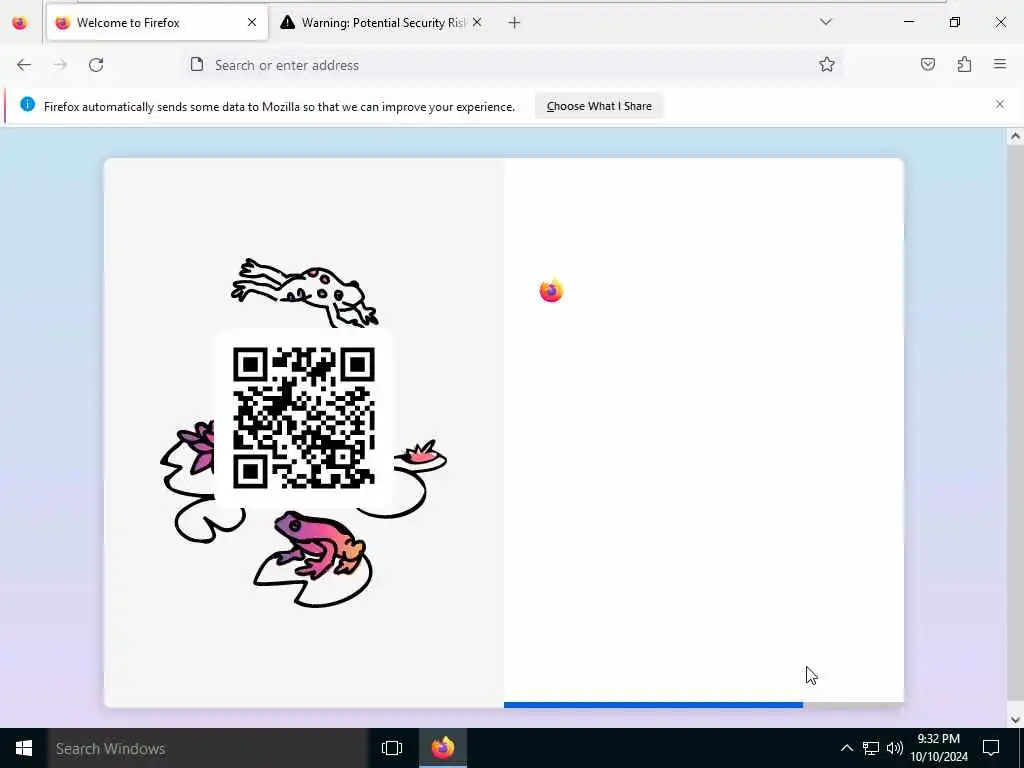1024x768 pixels.
Task: Click Firefox icon in taskbar
Action: [443, 748]
